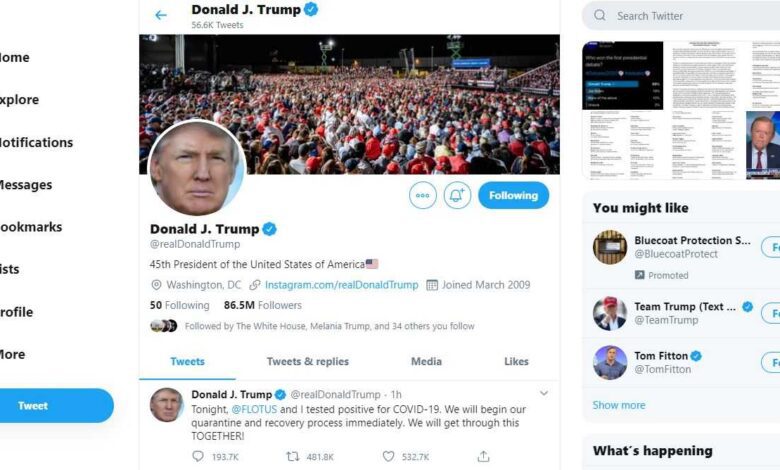Expand the tweet options chevron
780x470 pixels.
(544, 393)
